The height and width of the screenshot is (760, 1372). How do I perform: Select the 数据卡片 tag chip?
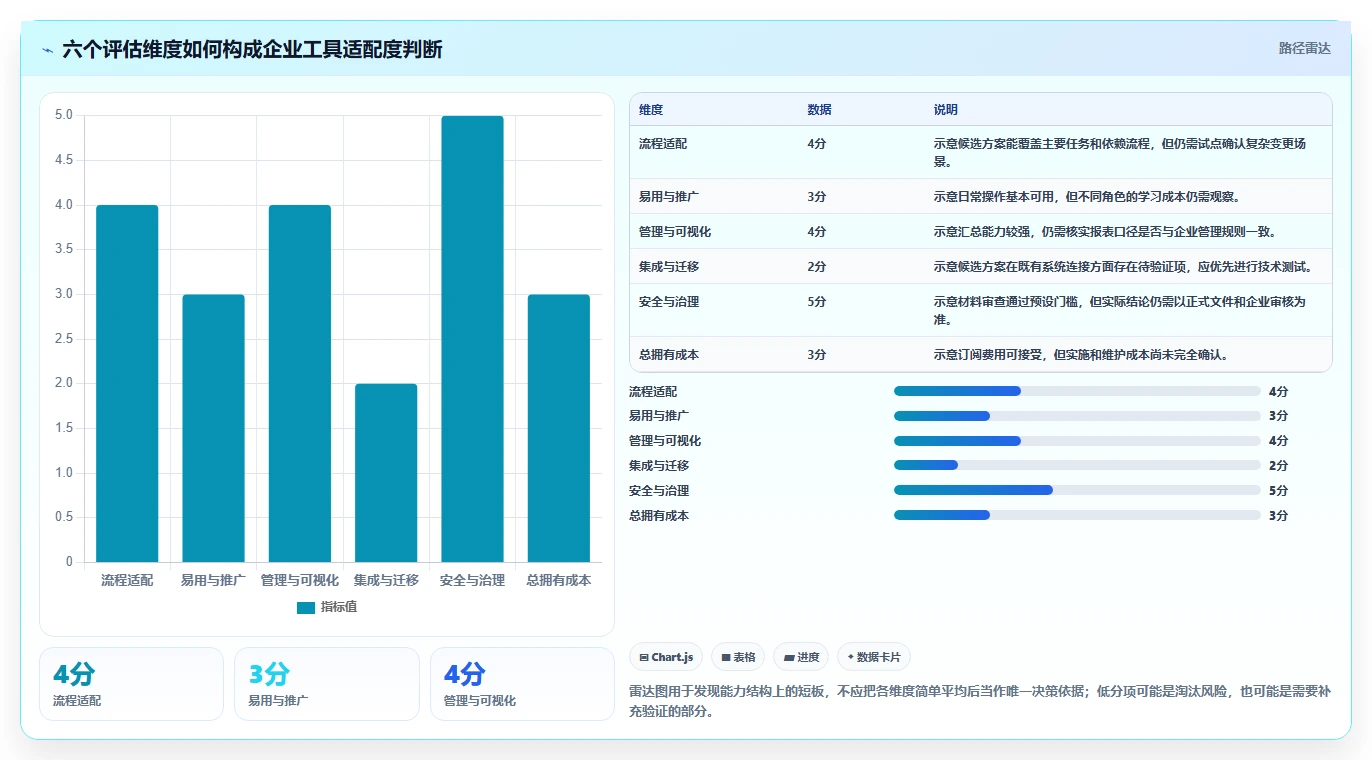[x=874, y=657]
